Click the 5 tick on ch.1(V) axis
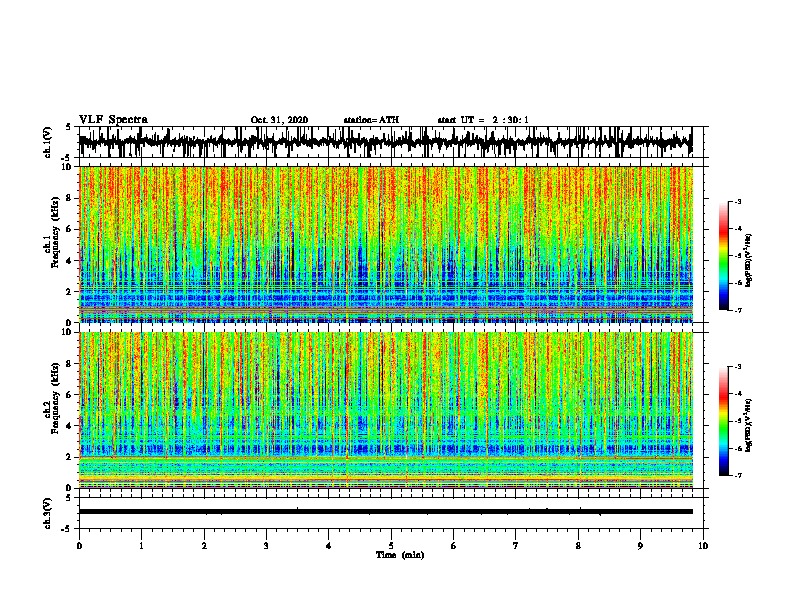792x612 pixels. (69, 127)
